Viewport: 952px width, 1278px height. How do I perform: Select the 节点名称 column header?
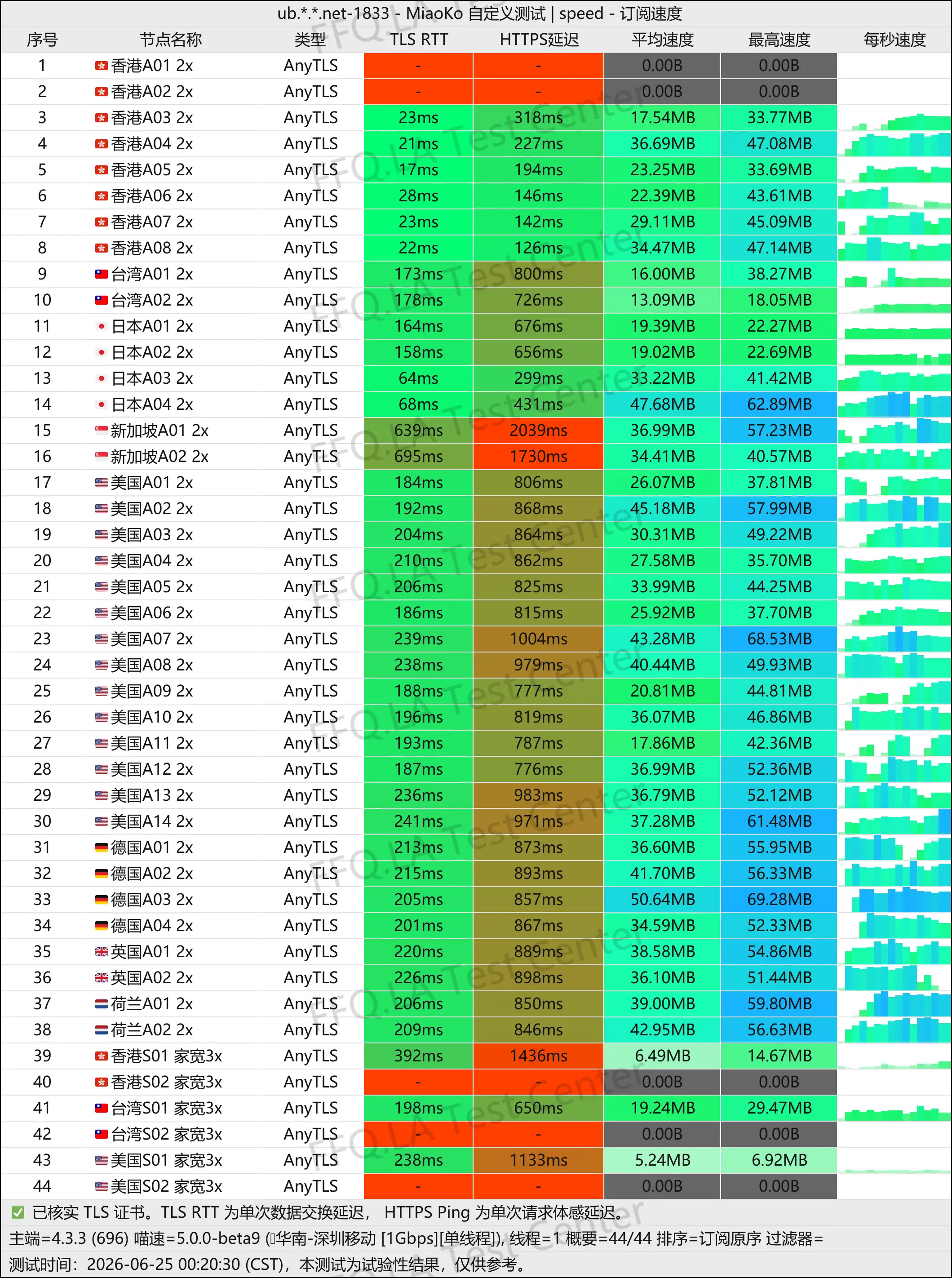tap(171, 40)
